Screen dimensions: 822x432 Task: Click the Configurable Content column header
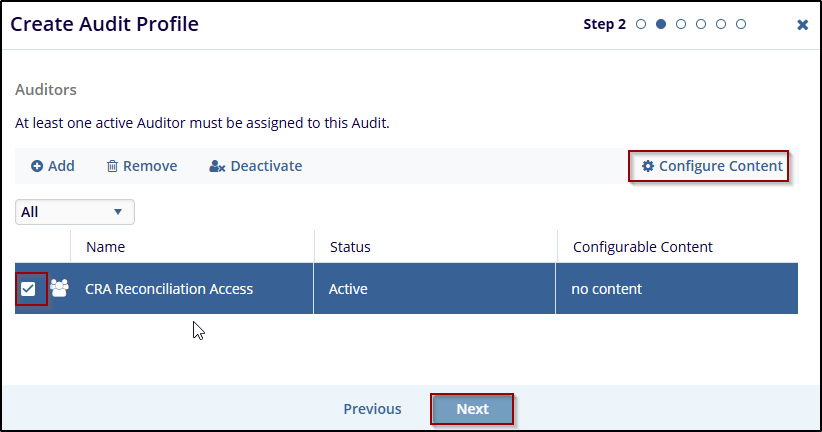pyautogui.click(x=642, y=247)
